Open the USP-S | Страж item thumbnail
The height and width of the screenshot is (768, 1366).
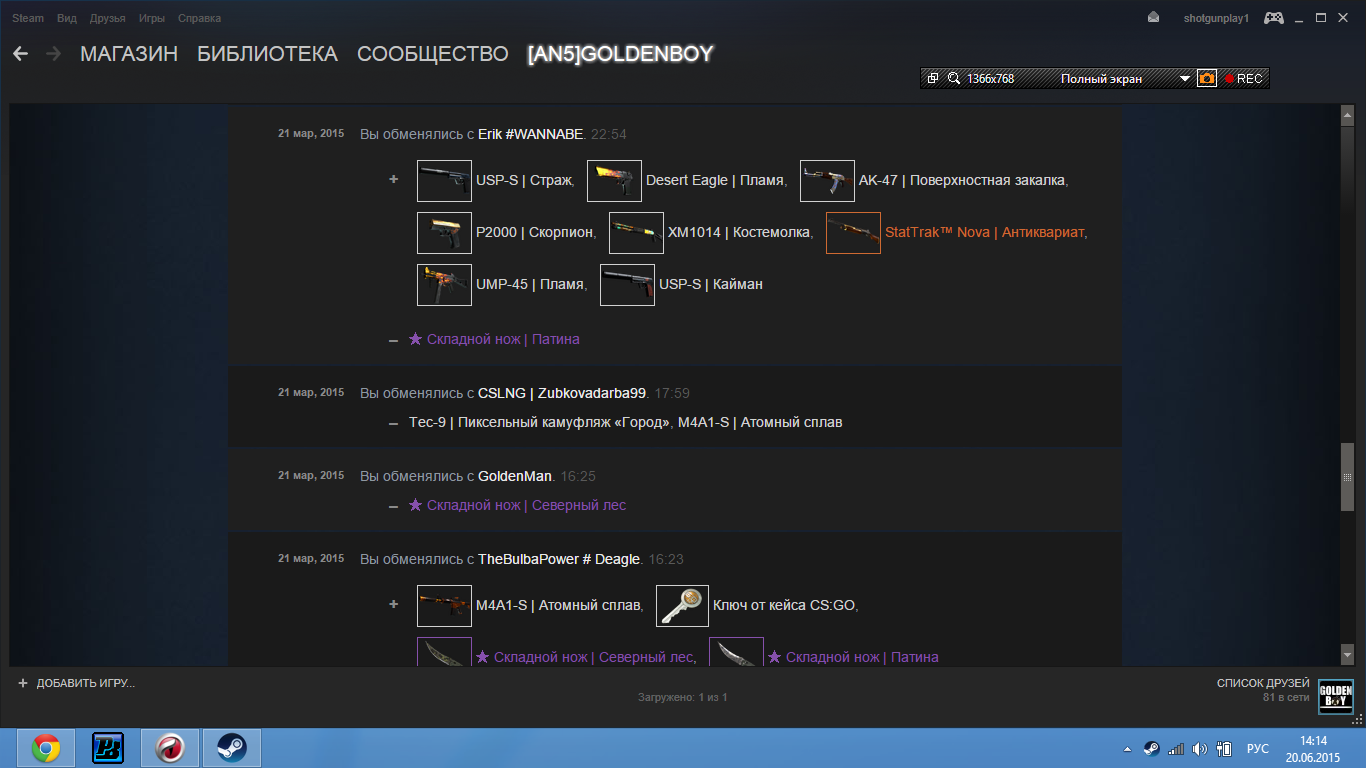tap(444, 181)
